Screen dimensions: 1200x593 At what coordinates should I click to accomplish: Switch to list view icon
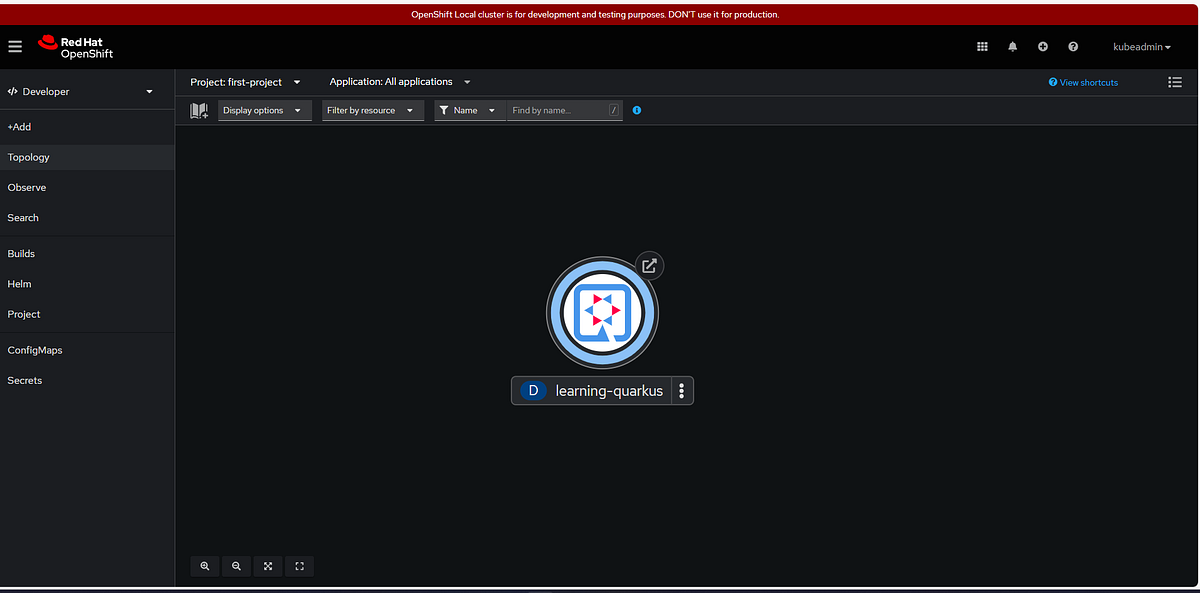tap(1175, 82)
